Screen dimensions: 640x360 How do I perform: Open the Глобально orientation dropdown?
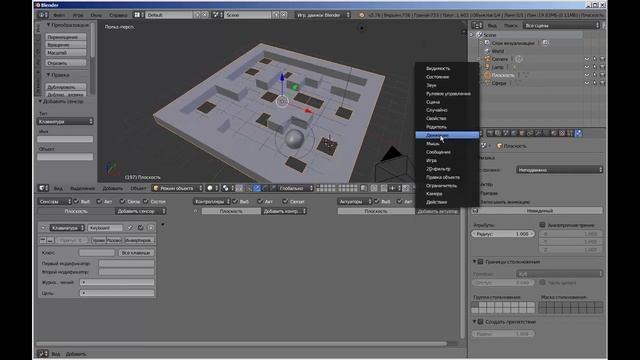click(x=296, y=188)
